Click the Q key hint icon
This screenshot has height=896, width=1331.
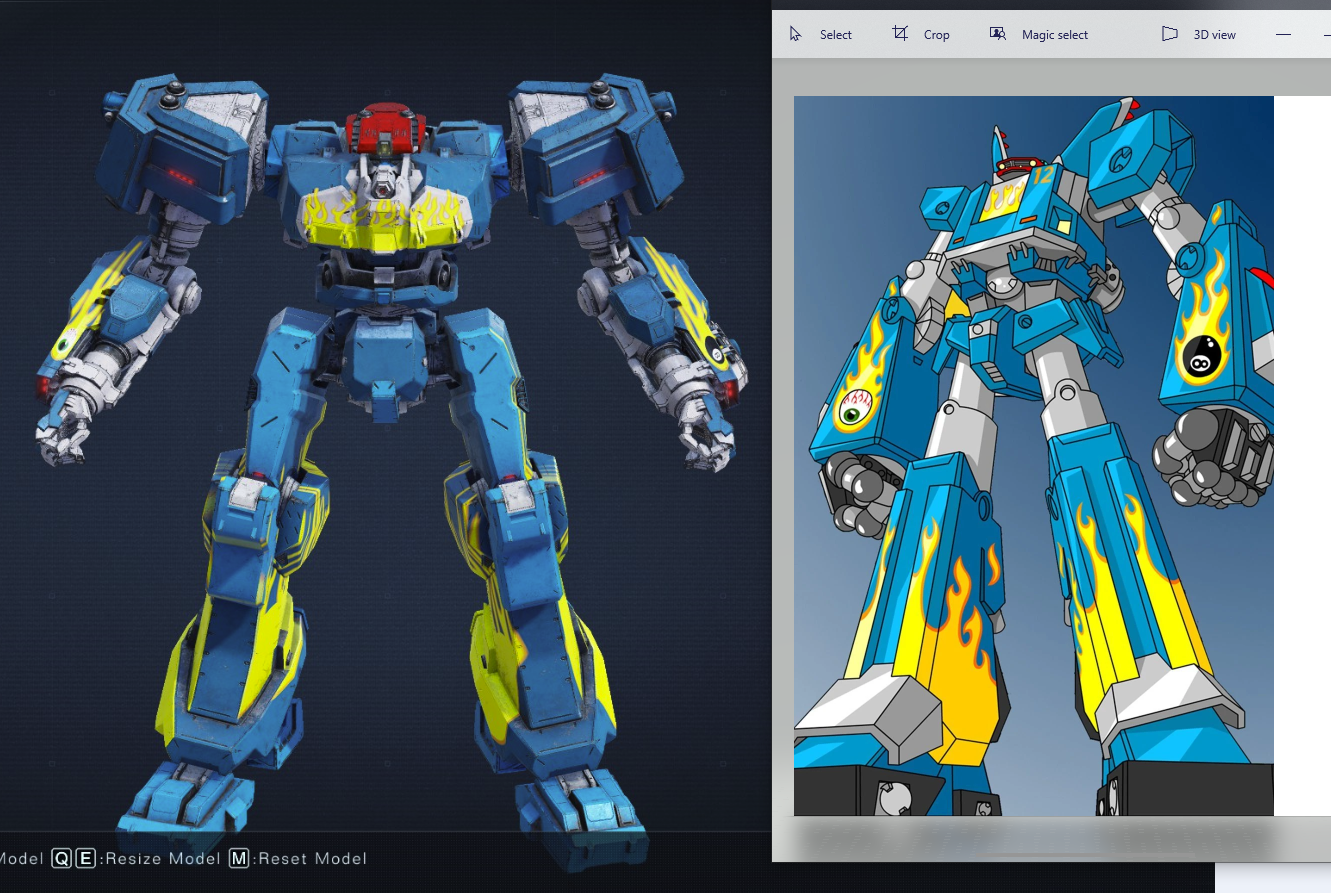(x=62, y=859)
